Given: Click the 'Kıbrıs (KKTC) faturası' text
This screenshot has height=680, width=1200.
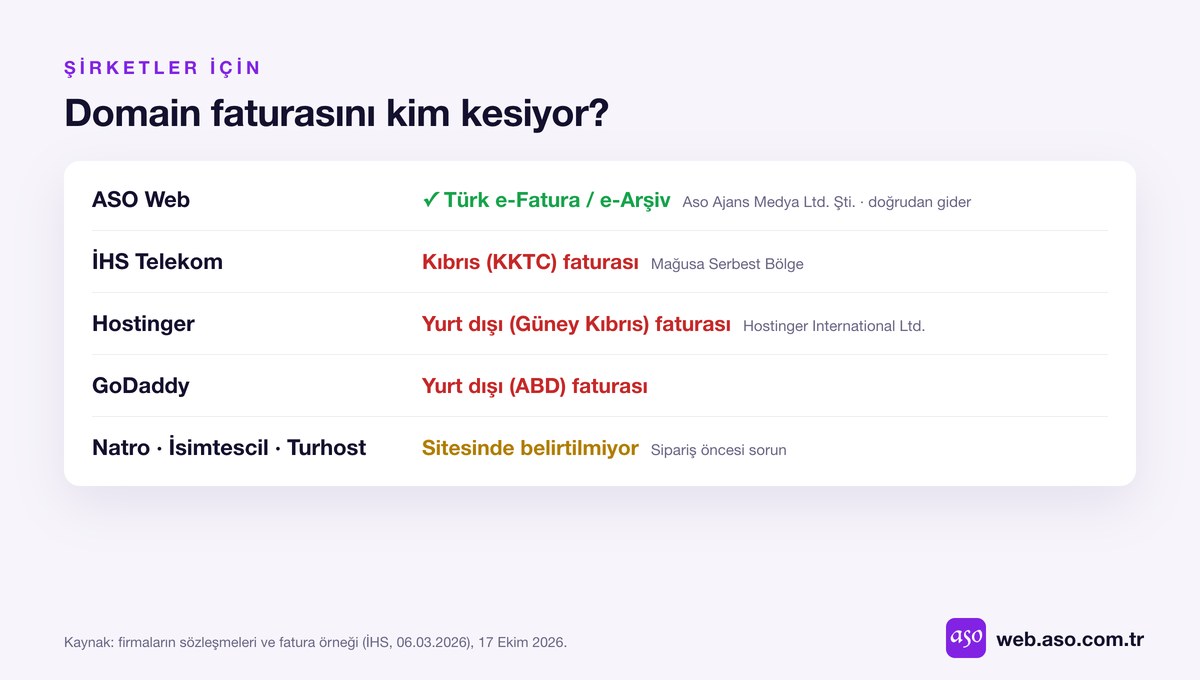Looking at the screenshot, I should (x=530, y=262).
